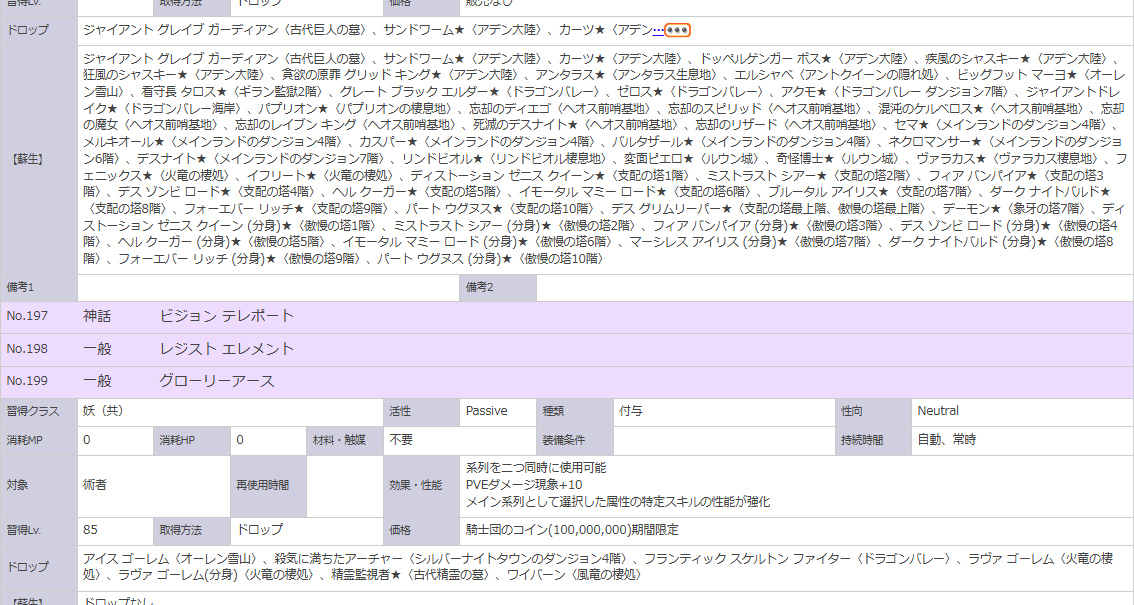
Task: Click the 対象 header cell
Action: point(38,486)
